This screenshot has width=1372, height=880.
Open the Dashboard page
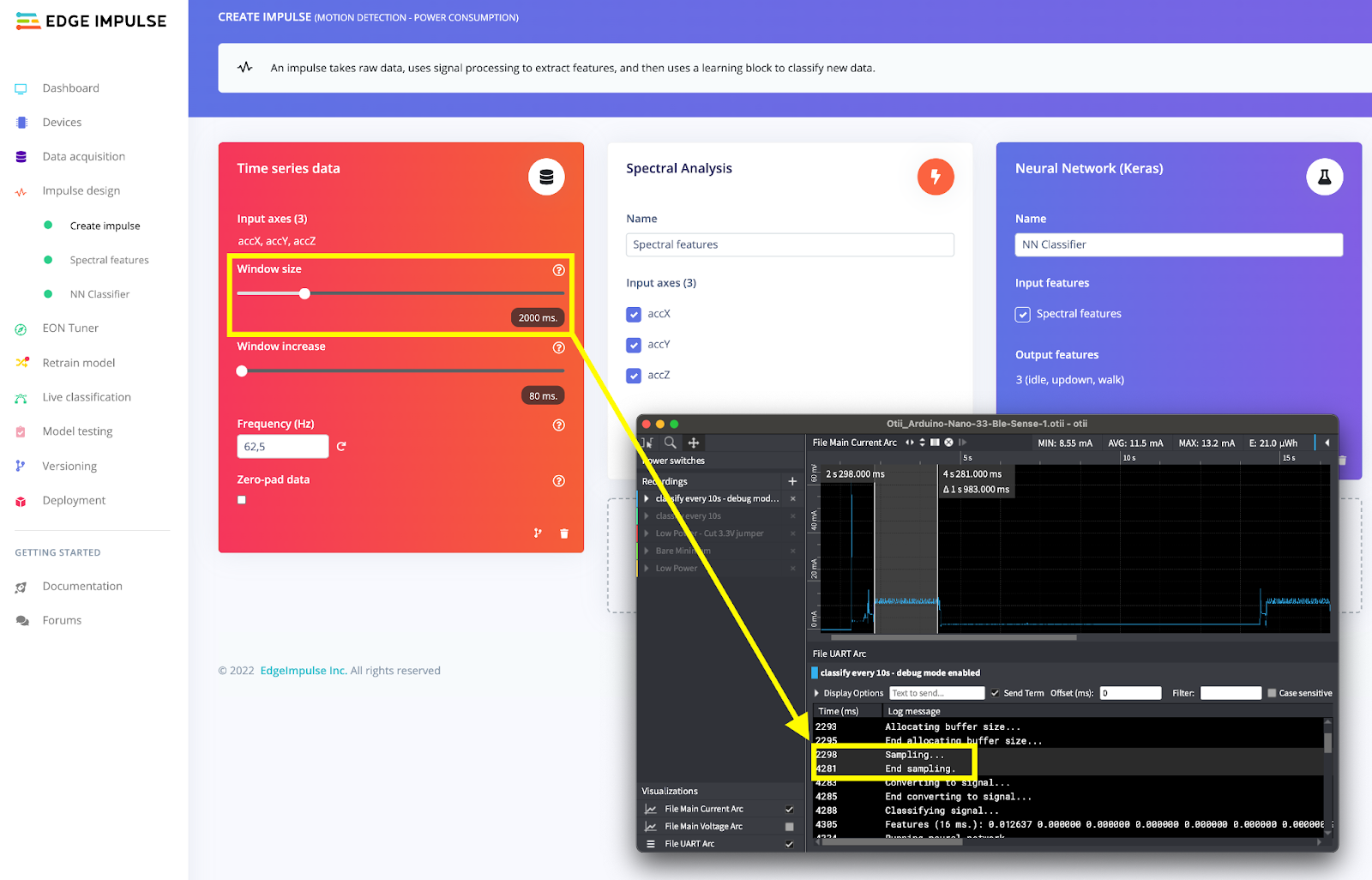pos(70,88)
